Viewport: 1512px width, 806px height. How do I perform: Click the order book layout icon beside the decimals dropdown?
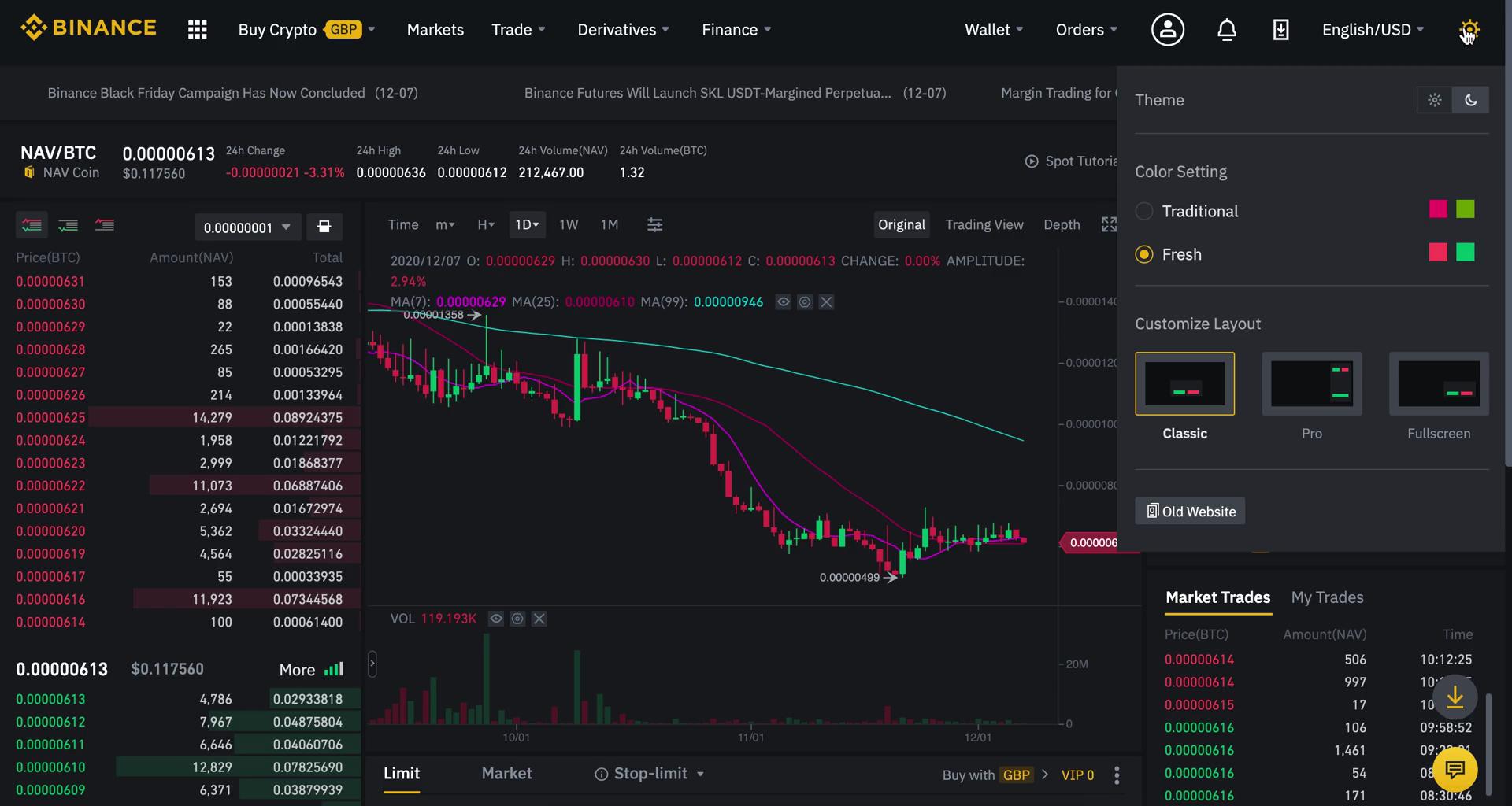324,227
